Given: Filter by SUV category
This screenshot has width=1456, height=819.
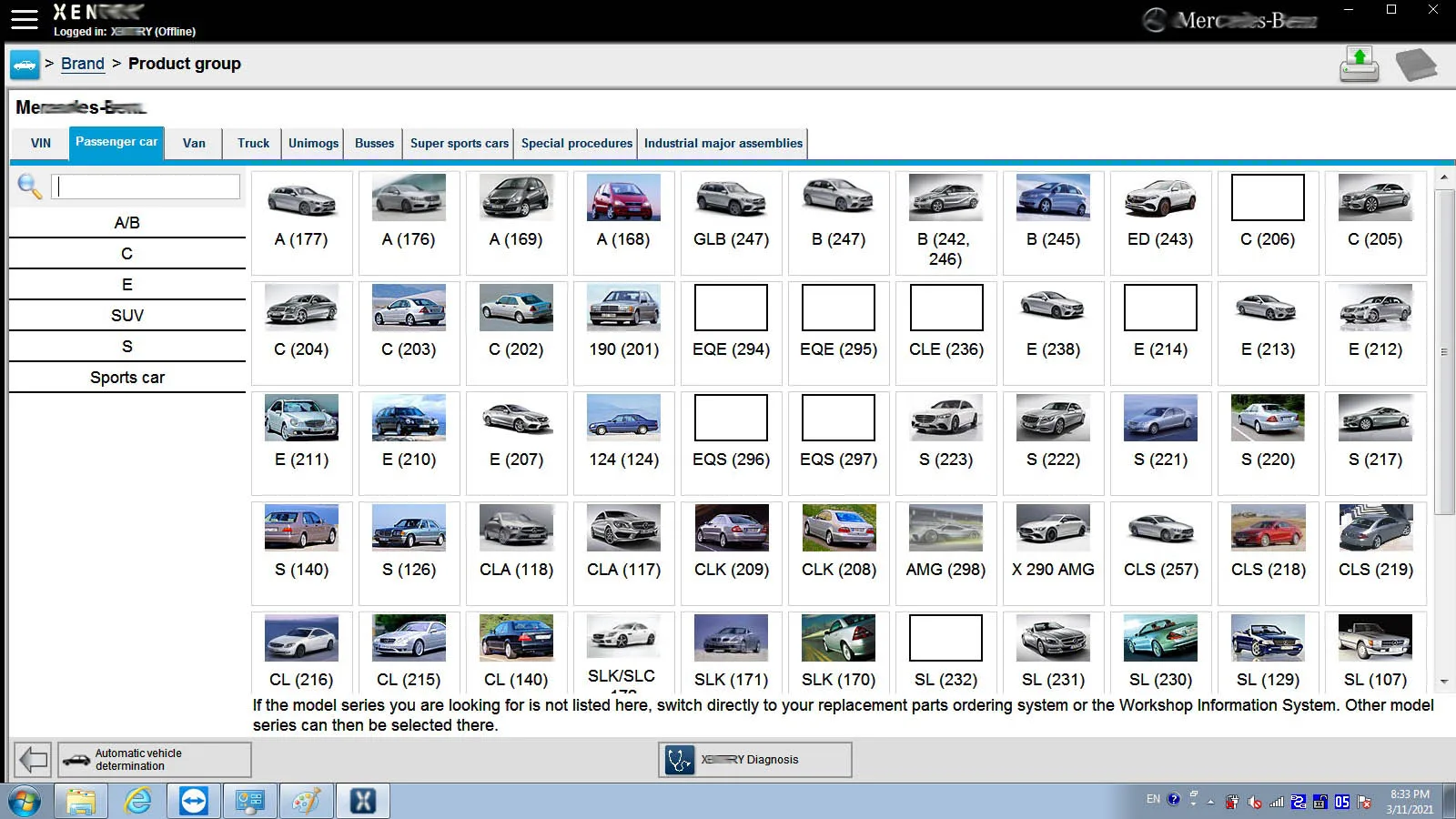Looking at the screenshot, I should [x=127, y=316].
